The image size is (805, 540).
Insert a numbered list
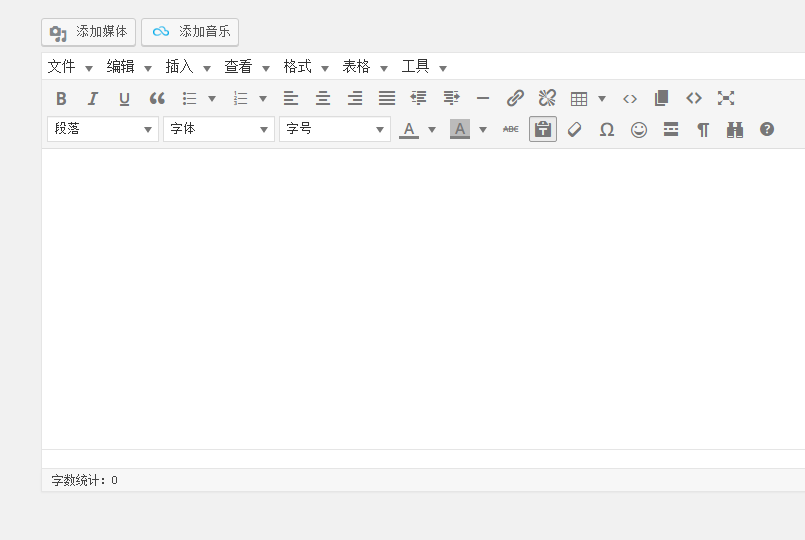pyautogui.click(x=240, y=98)
